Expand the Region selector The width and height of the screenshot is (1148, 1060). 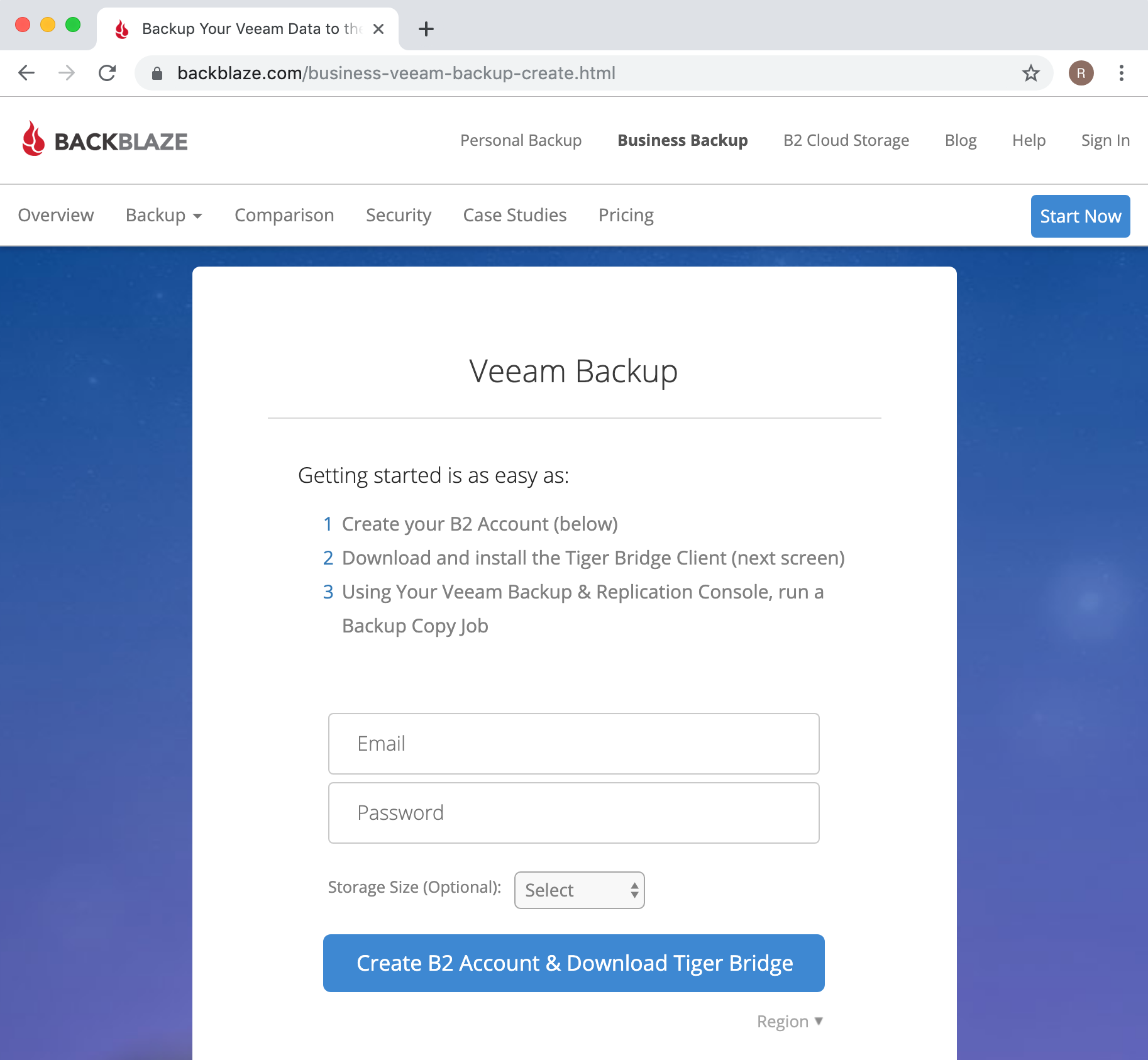790,1022
